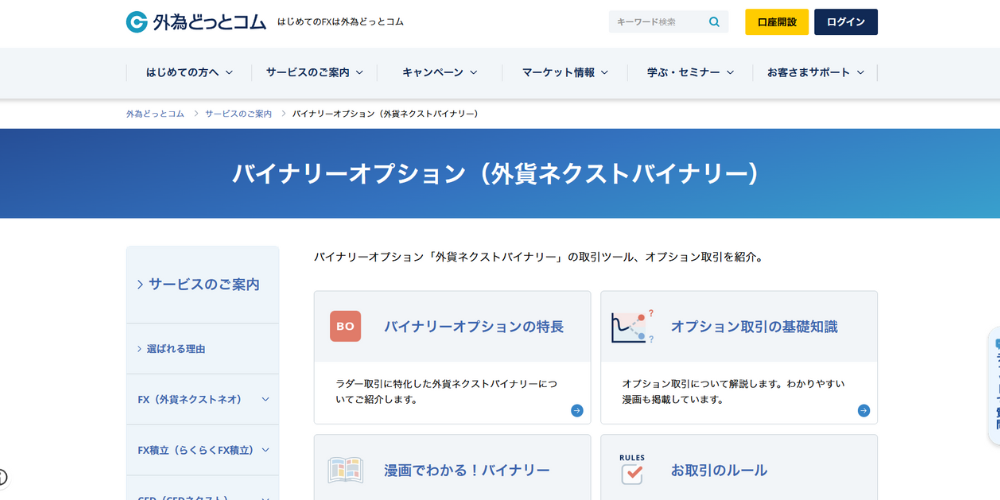Open バイナリーオプションの特長 card title
The height and width of the screenshot is (500, 1000).
(x=474, y=327)
